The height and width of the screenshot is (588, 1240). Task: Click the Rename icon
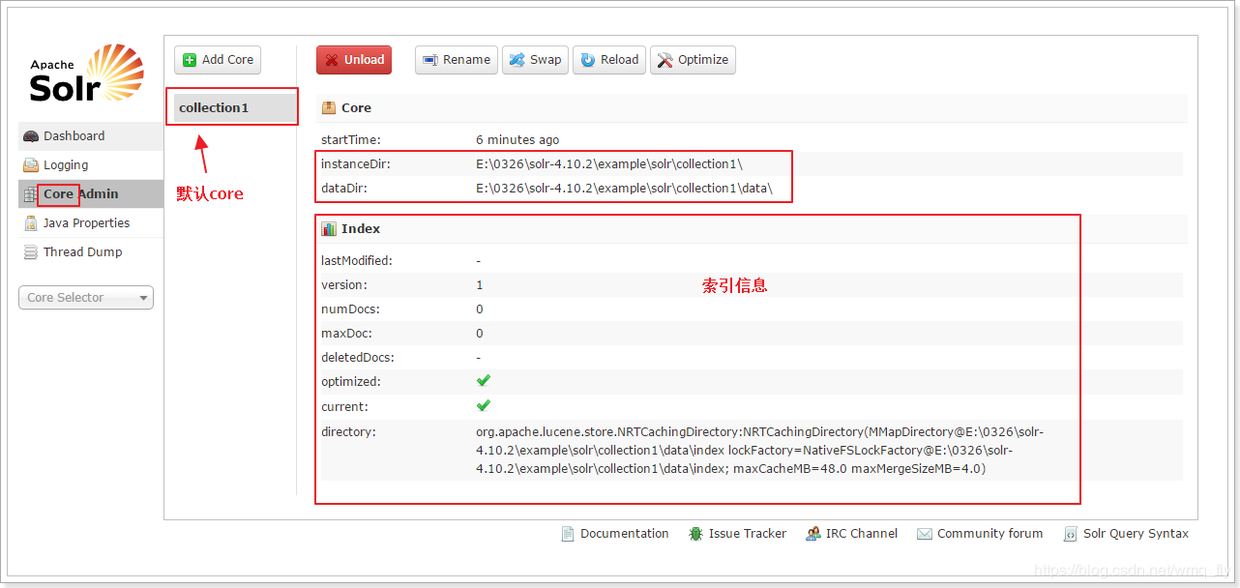(x=430, y=60)
